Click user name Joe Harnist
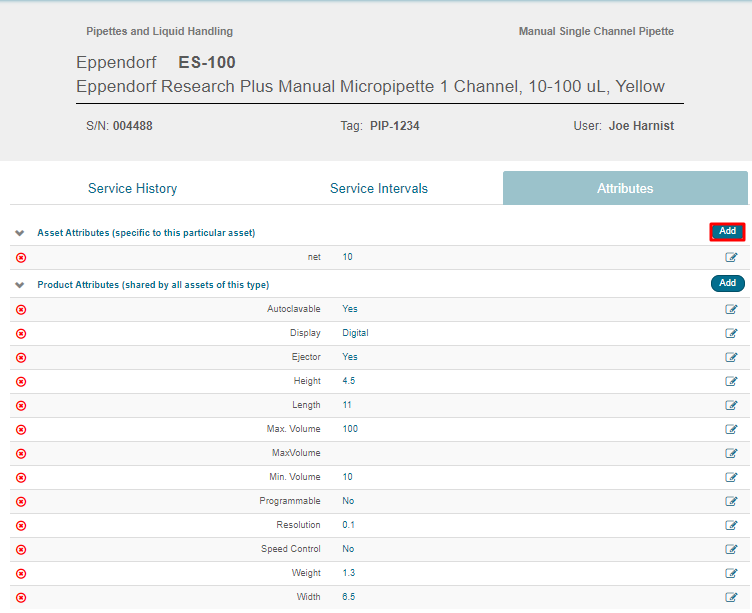The height and width of the screenshot is (613, 752). tap(641, 126)
